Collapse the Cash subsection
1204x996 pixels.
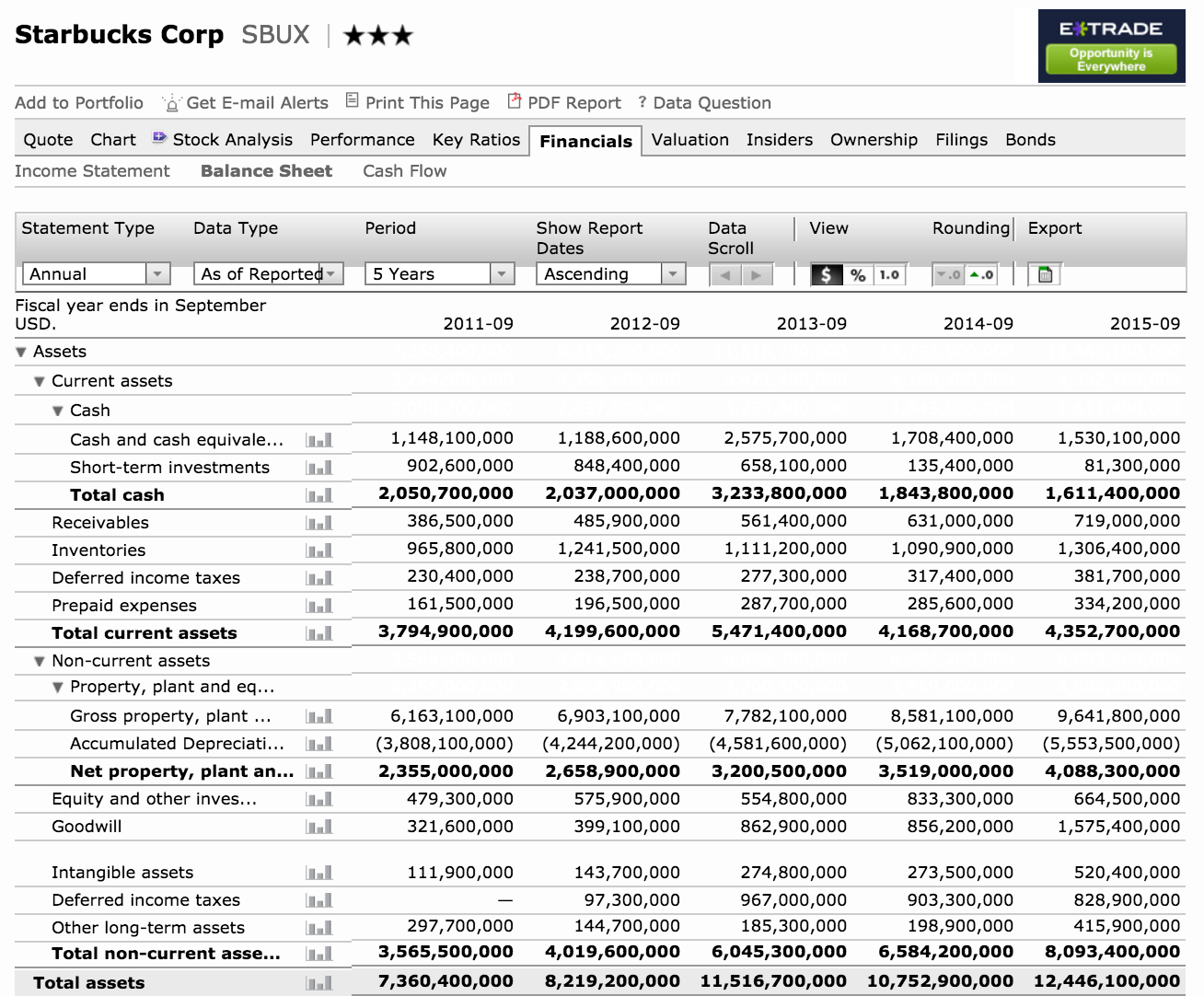[58, 411]
